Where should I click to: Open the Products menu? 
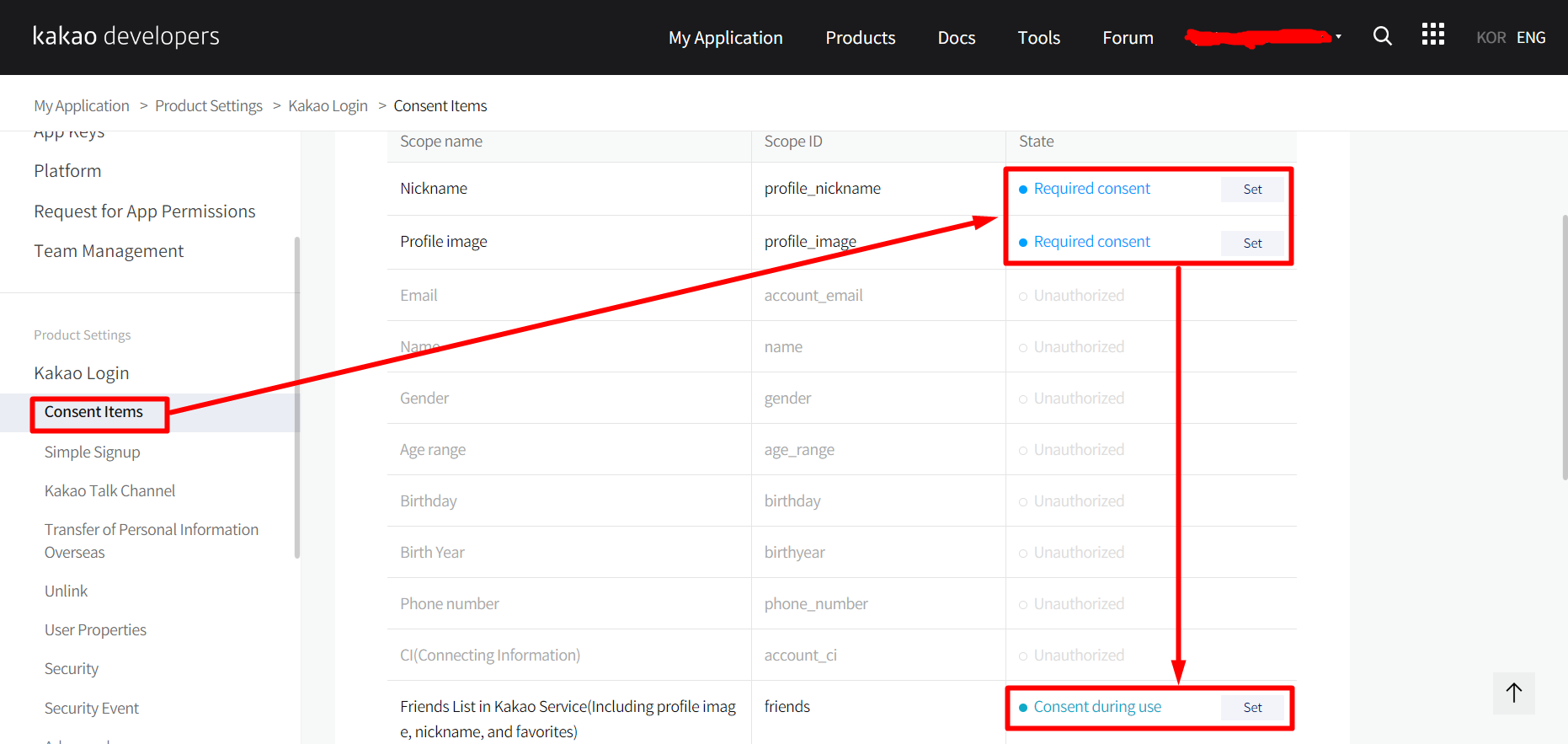click(x=860, y=38)
